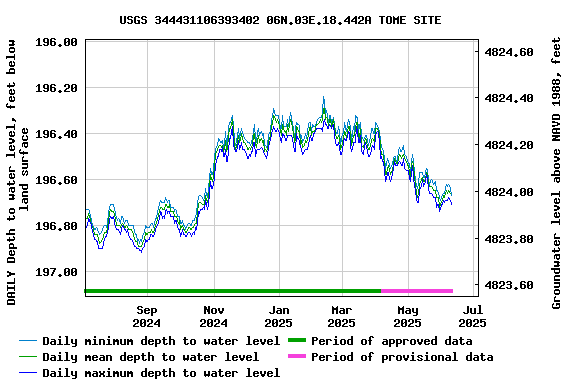Click the green daily mean legend line

point(28,356)
